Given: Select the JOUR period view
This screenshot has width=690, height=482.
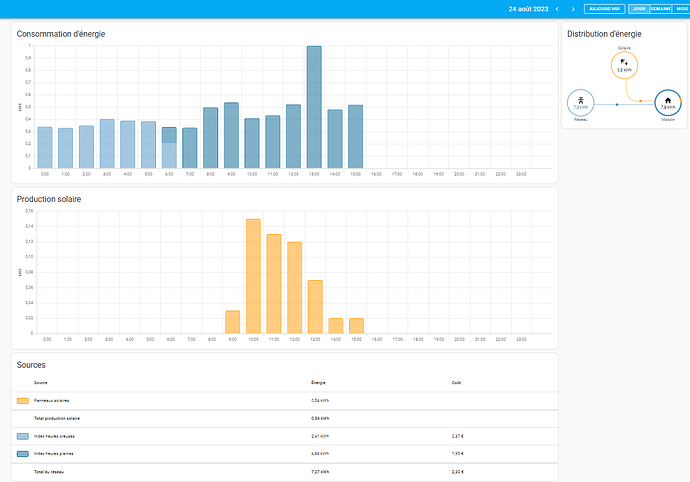Looking at the screenshot, I should (x=638, y=9).
